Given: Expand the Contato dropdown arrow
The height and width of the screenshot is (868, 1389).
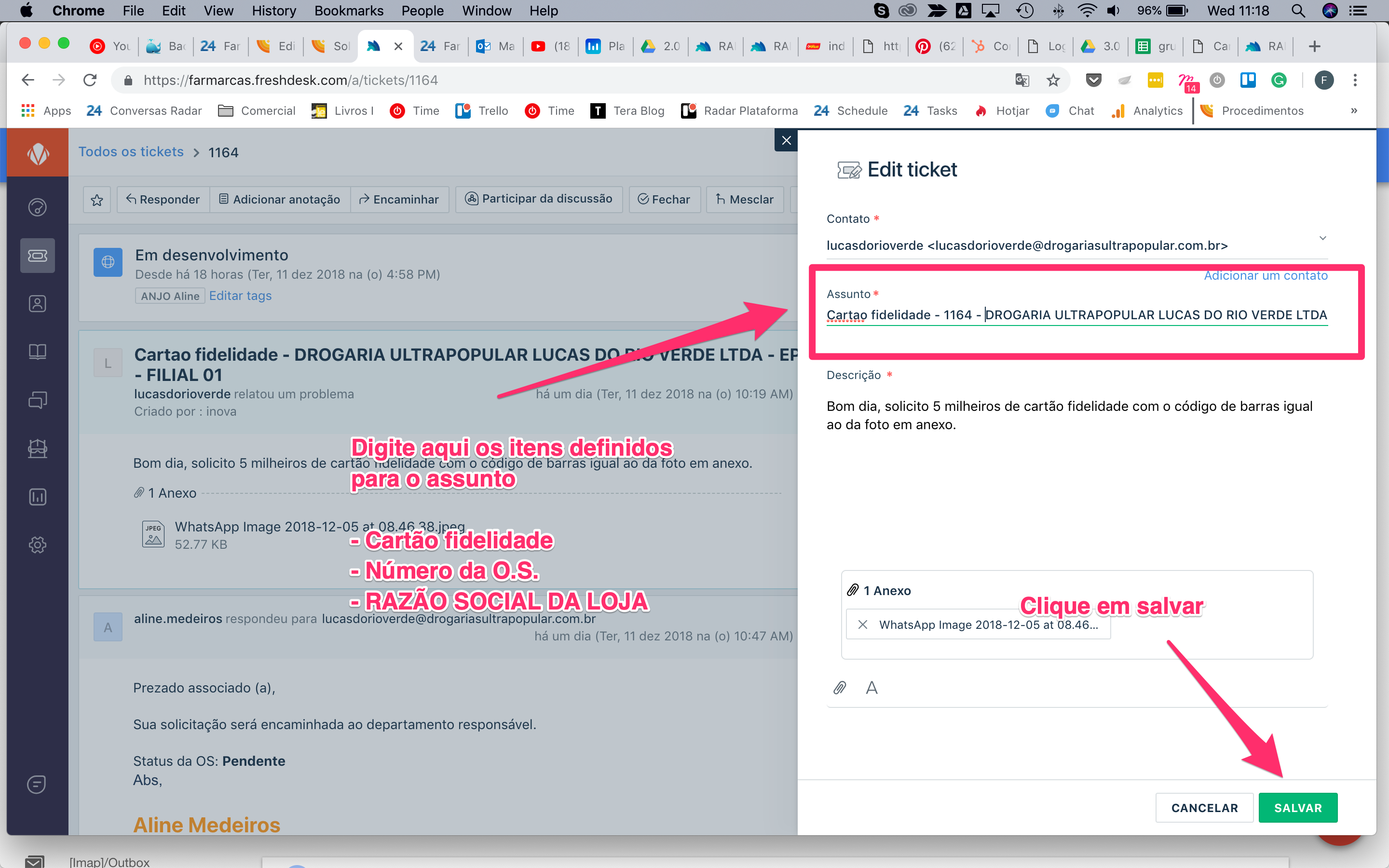Looking at the screenshot, I should coord(1322,238).
